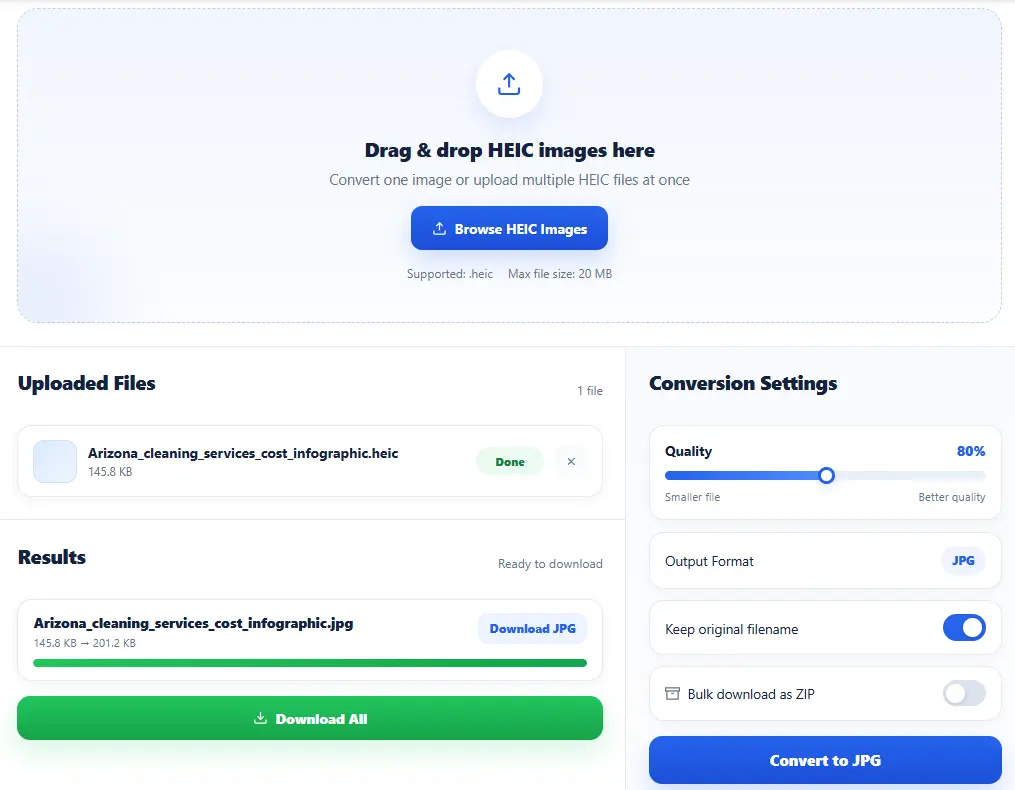Image resolution: width=1015 pixels, height=790 pixels.
Task: Click the 80% quality value
Action: point(970,451)
